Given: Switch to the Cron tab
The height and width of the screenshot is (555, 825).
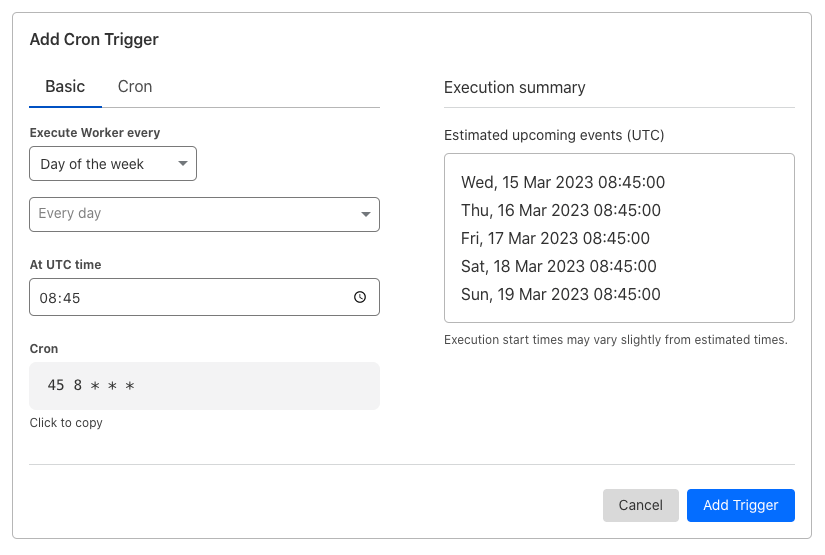Looking at the screenshot, I should 135,87.
